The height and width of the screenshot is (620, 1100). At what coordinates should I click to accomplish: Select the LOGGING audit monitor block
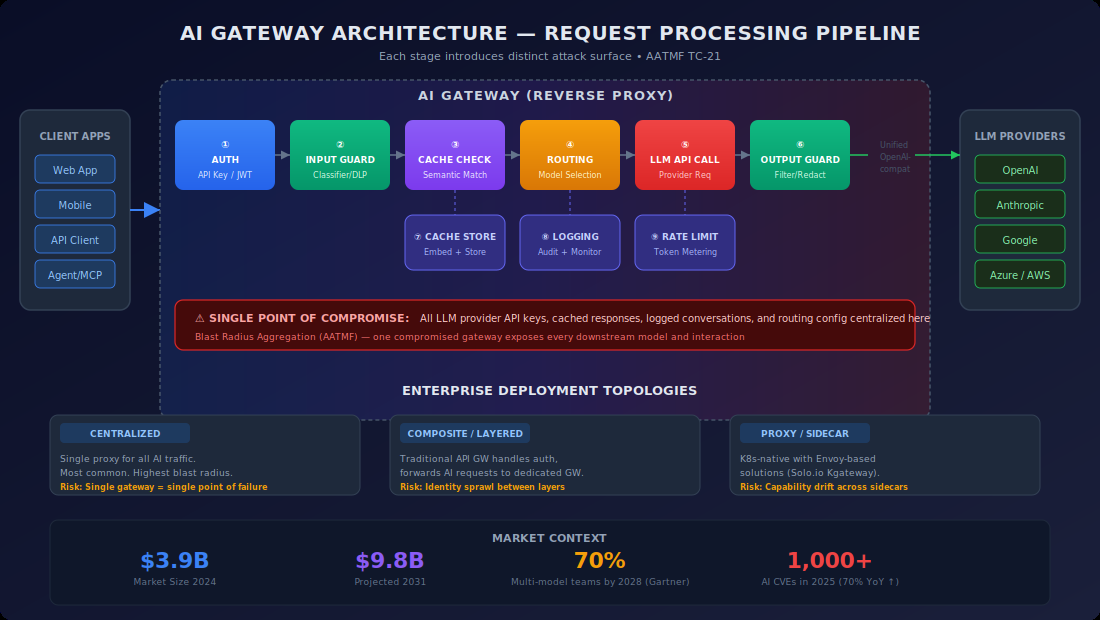click(570, 242)
